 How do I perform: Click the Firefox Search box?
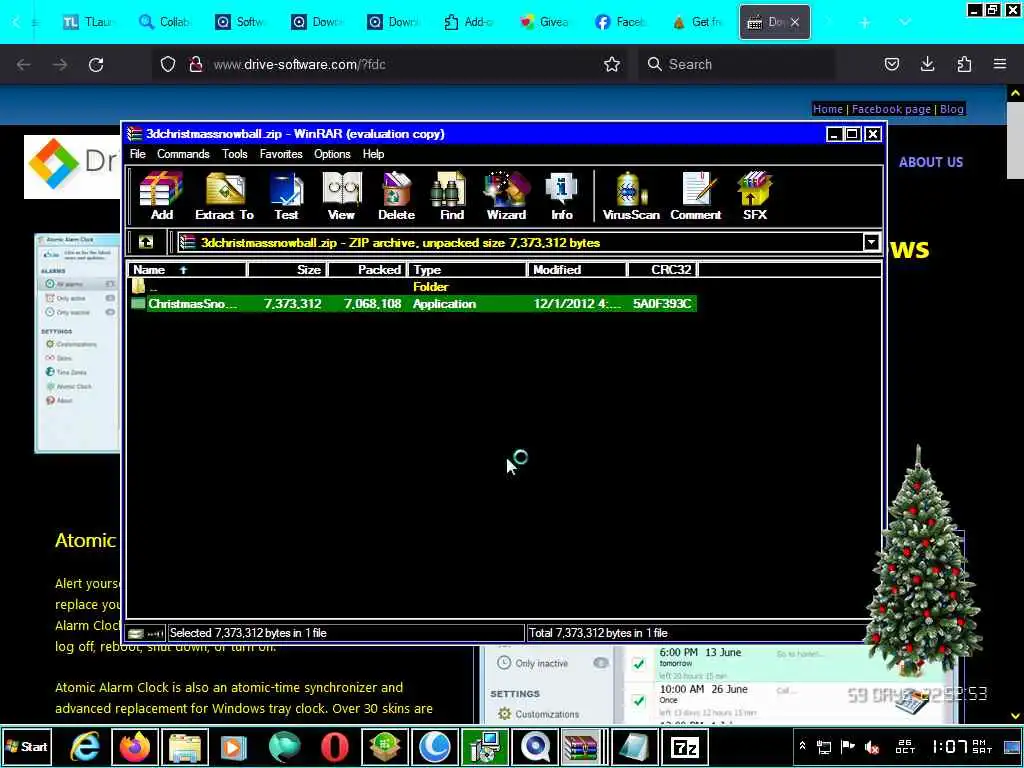tap(736, 64)
